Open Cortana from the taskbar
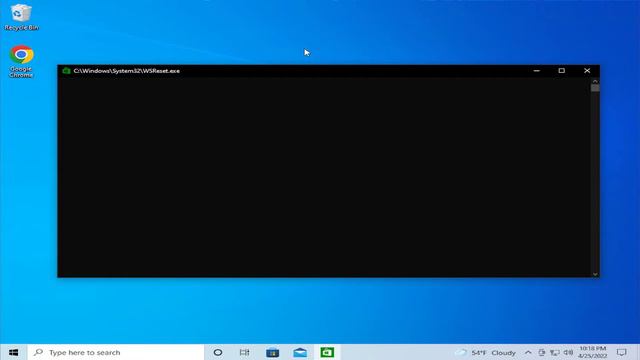This screenshot has width=640, height=360. click(x=218, y=352)
